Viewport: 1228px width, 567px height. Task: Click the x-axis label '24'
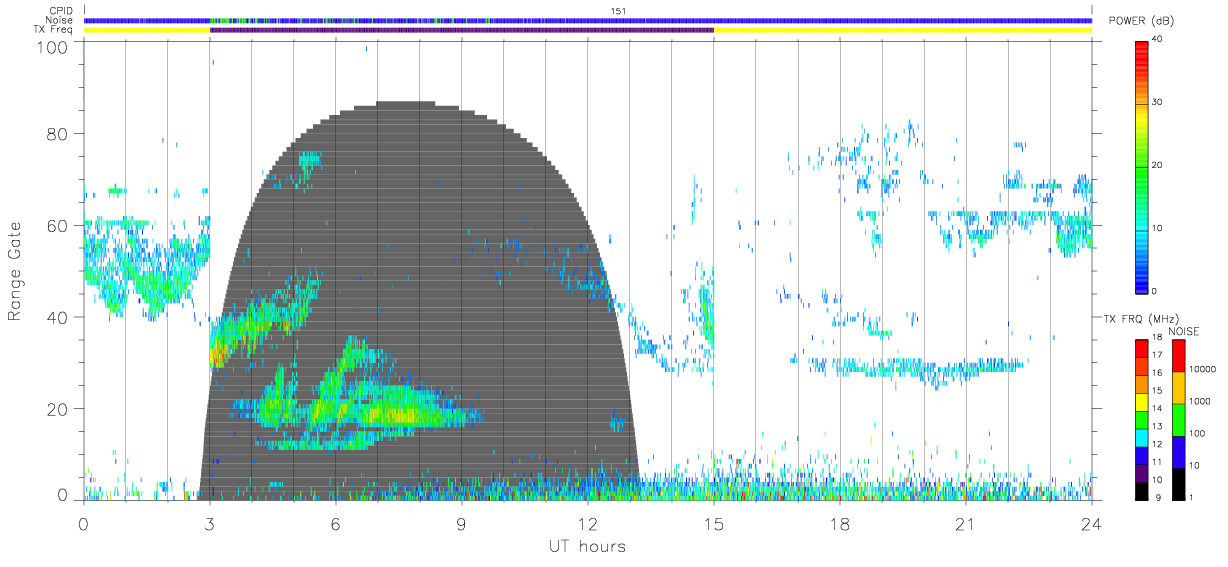[x=1091, y=524]
